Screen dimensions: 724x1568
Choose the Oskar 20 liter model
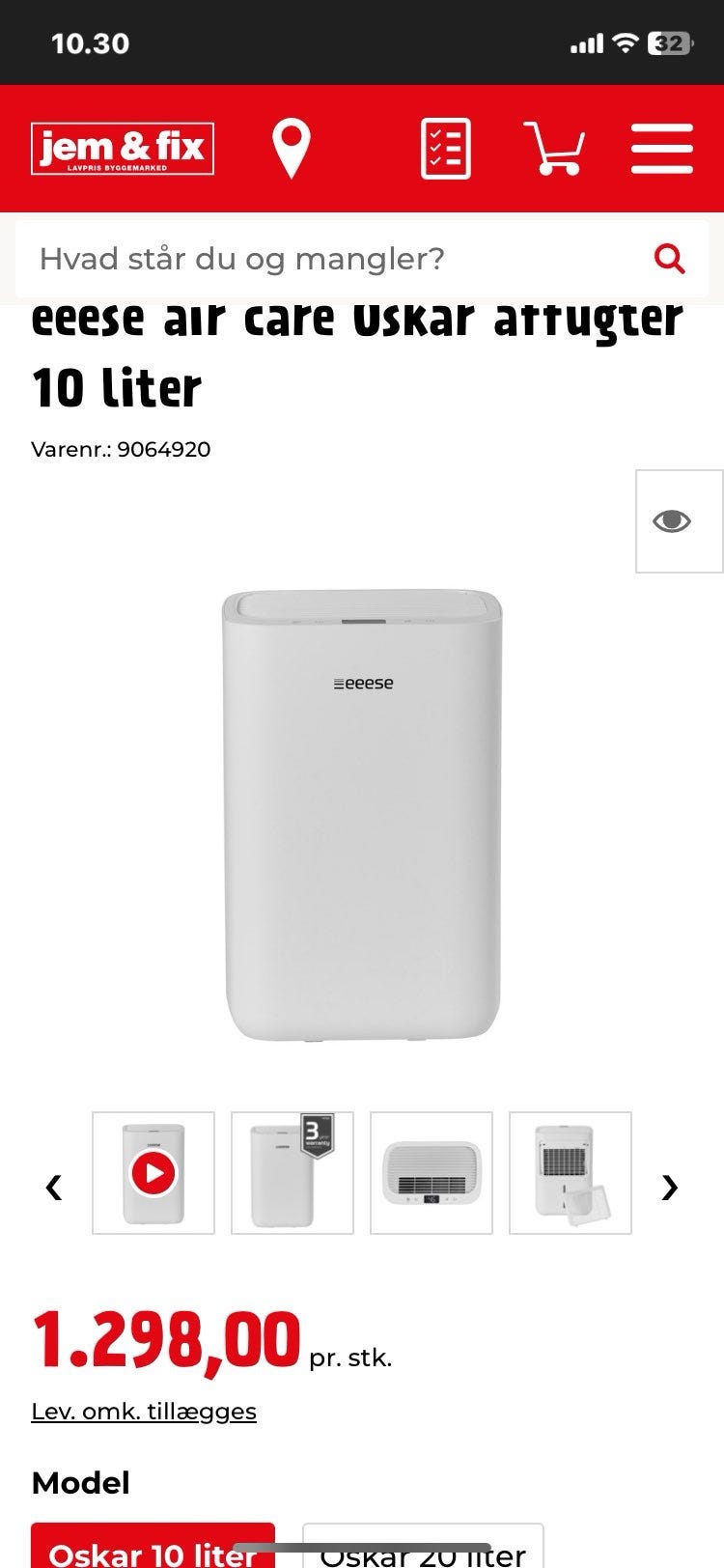point(423,1547)
